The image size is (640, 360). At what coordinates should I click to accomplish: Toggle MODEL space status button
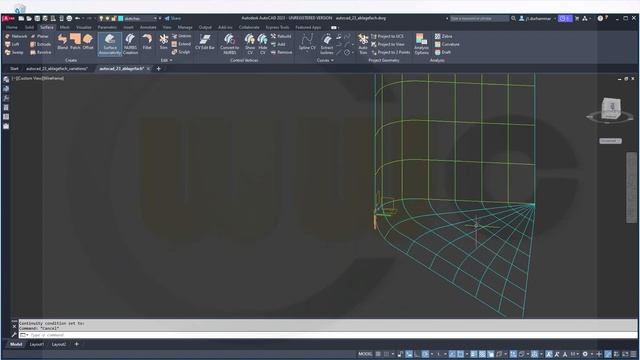click(x=365, y=354)
